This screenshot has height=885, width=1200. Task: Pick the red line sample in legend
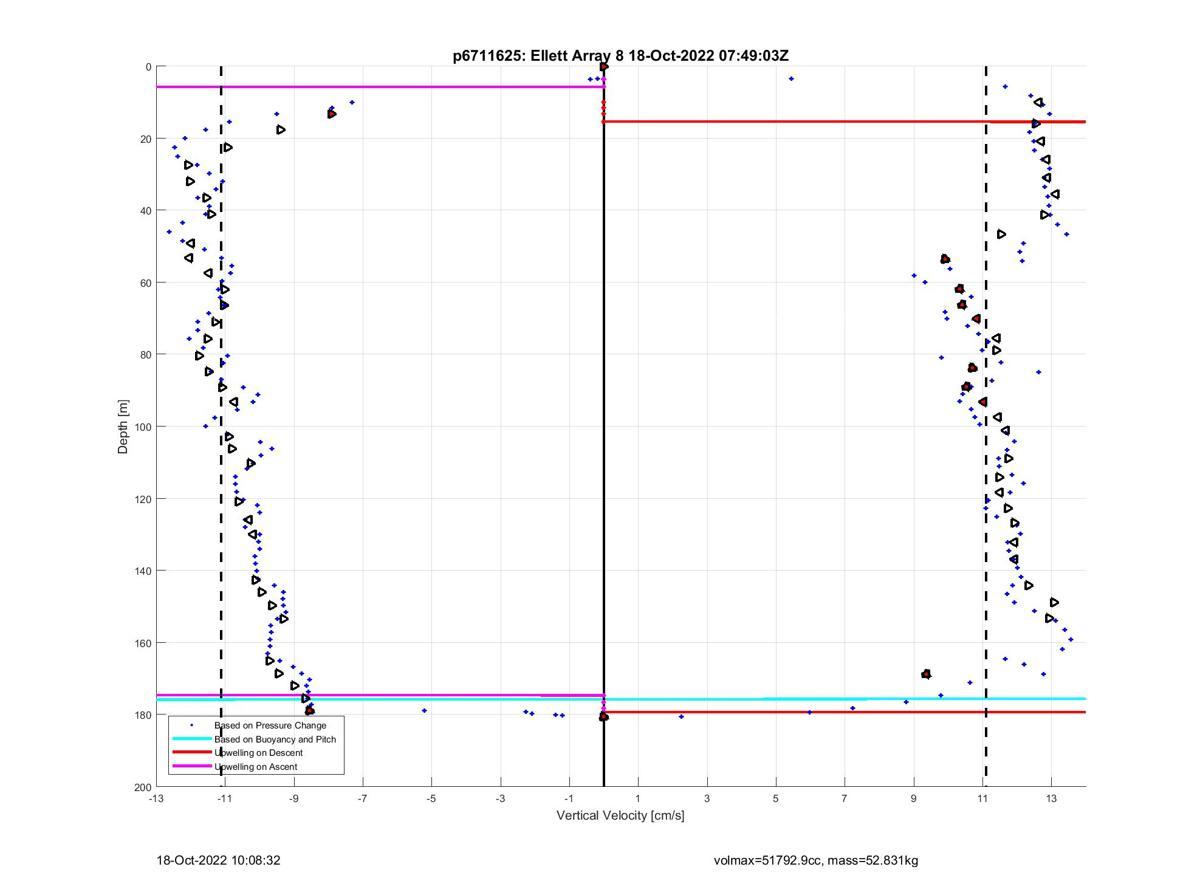click(192, 752)
